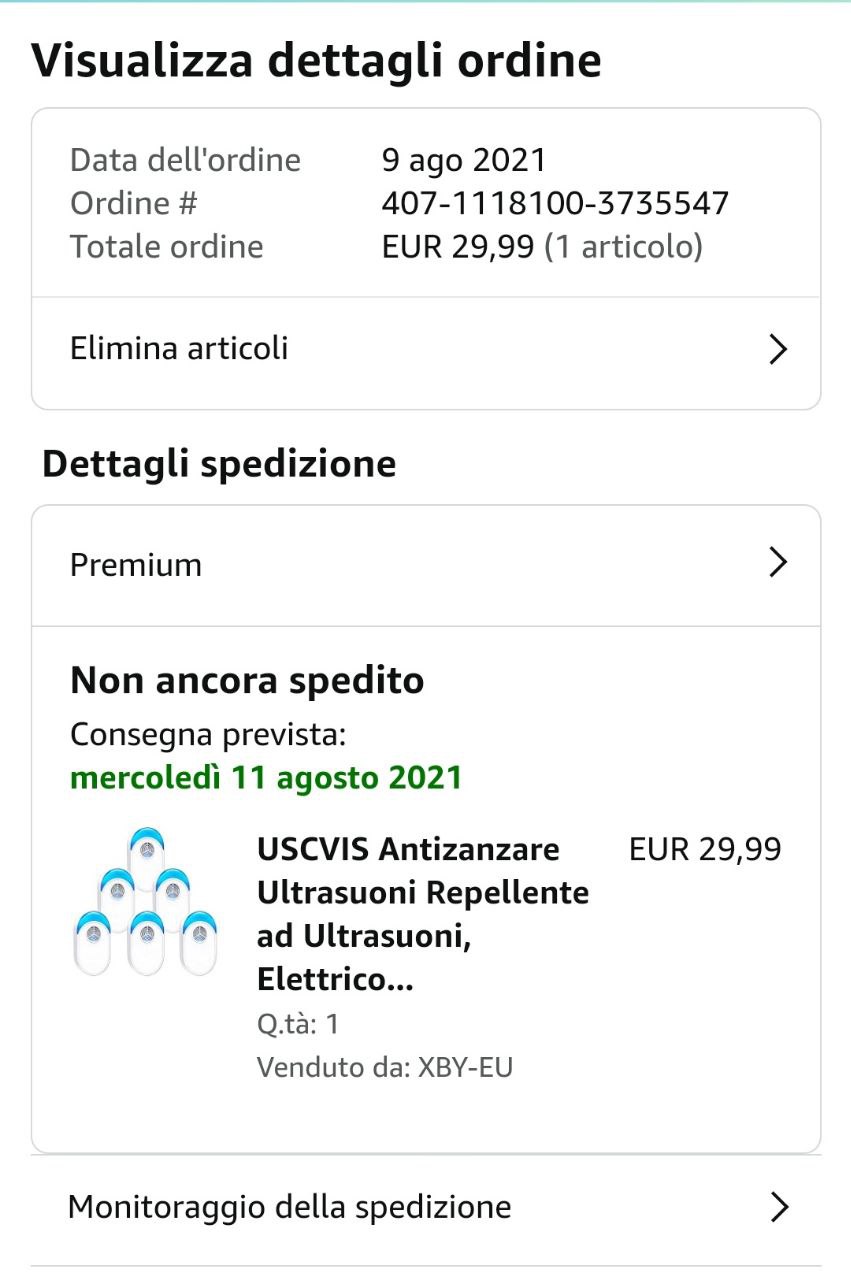851x1280 pixels.
Task: Open Monitoraggio della spedizione text
Action: [x=289, y=1207]
